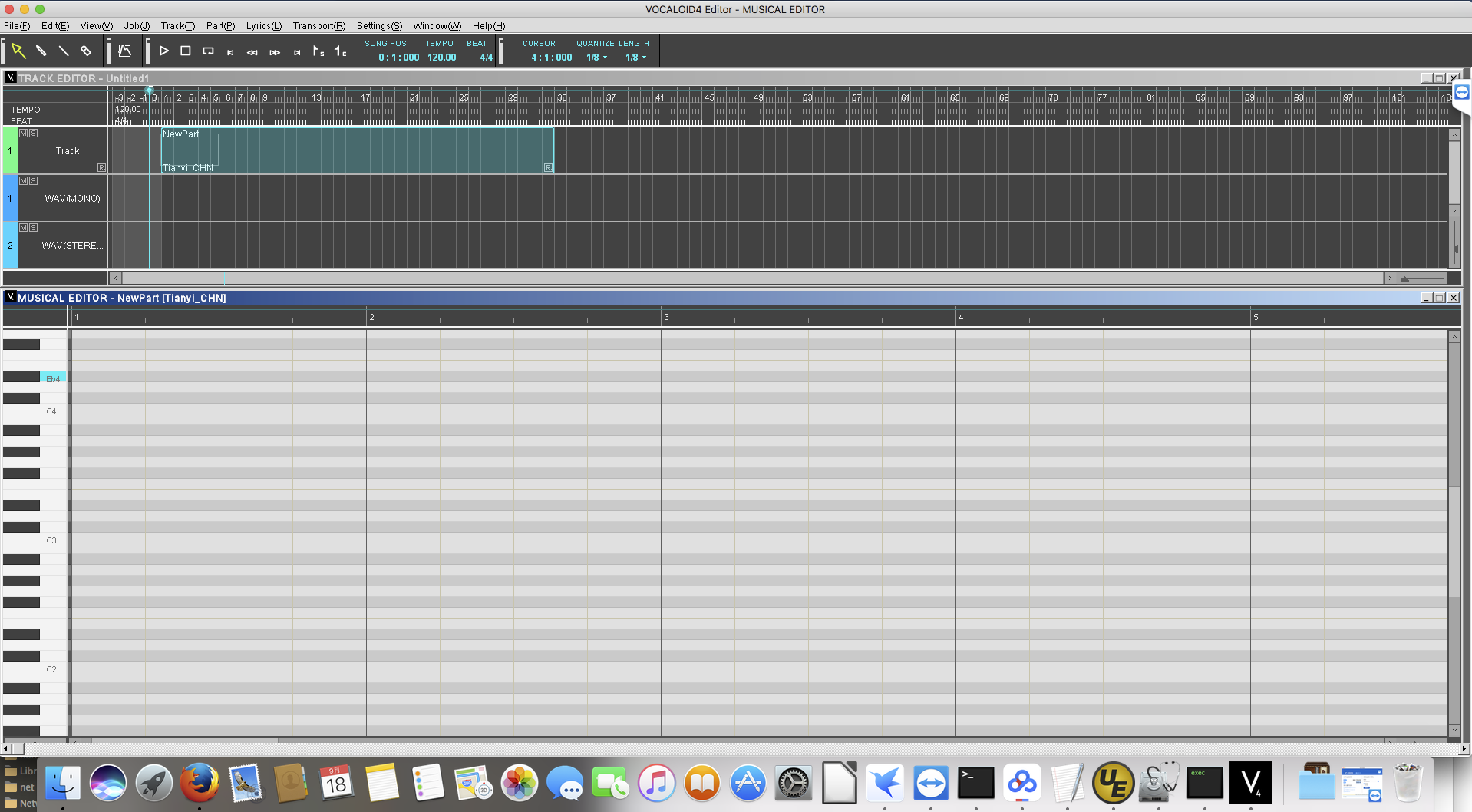Select the NewPart Tianyi_CHN part block
The height and width of the screenshot is (812, 1472).
click(x=358, y=150)
